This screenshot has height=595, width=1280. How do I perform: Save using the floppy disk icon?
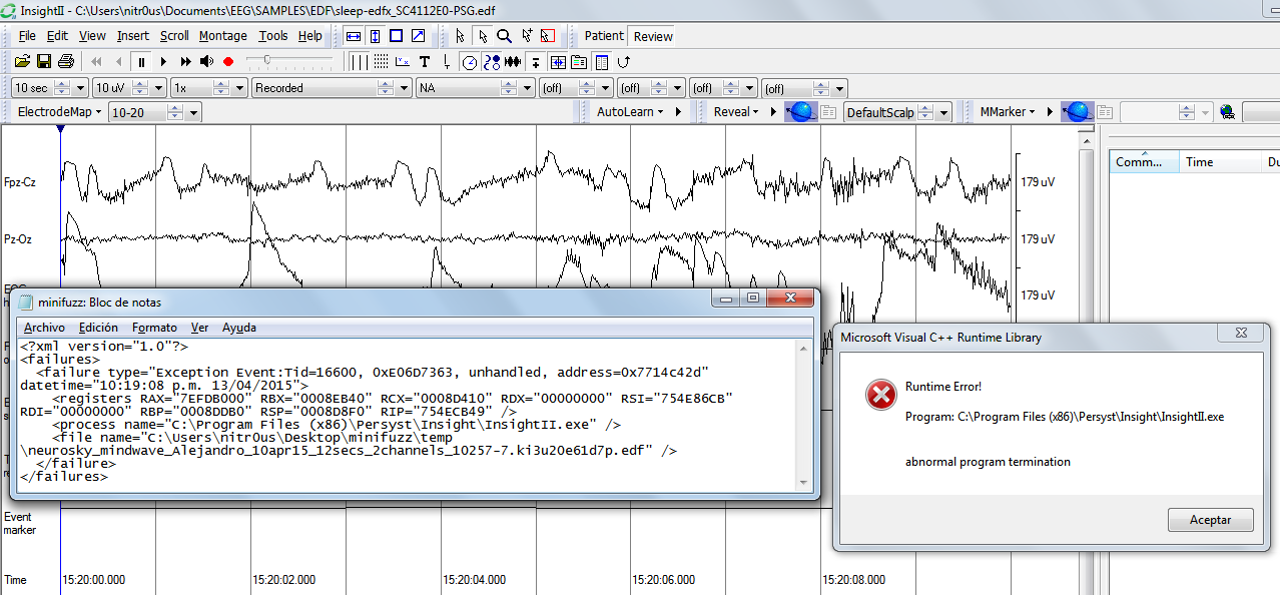(x=44, y=62)
